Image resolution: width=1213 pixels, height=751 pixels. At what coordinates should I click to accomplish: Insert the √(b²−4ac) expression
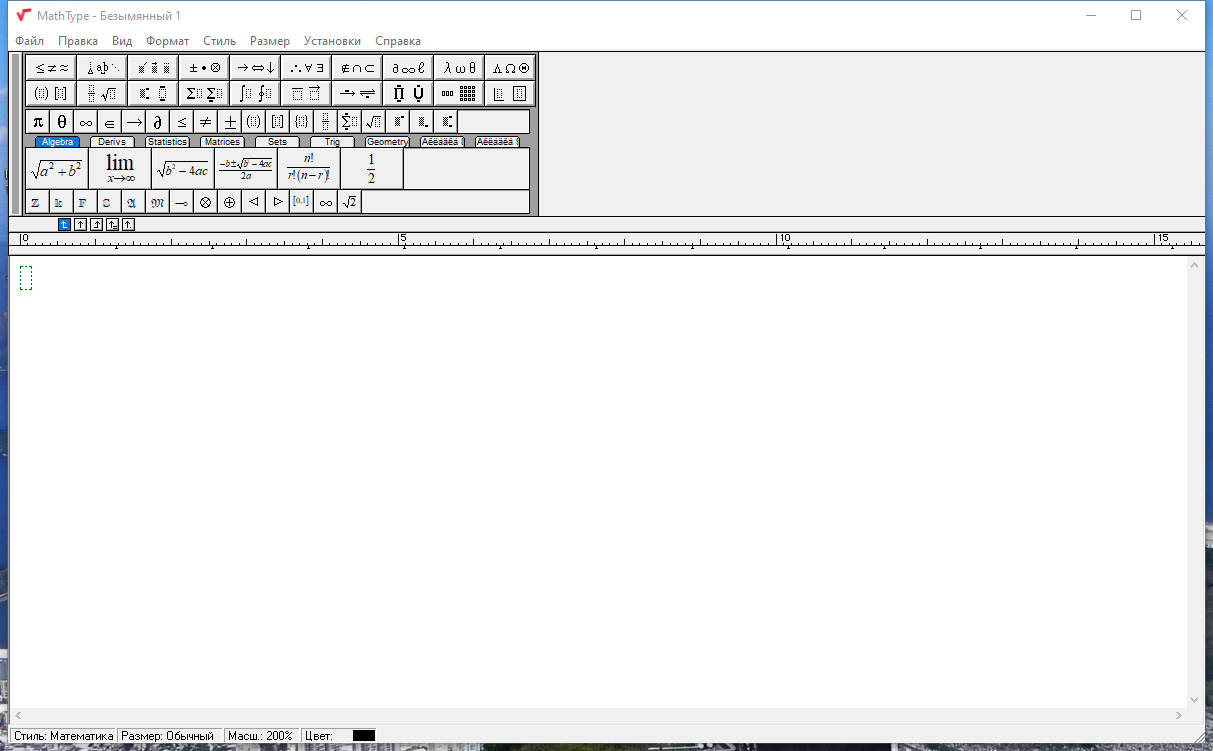click(183, 168)
